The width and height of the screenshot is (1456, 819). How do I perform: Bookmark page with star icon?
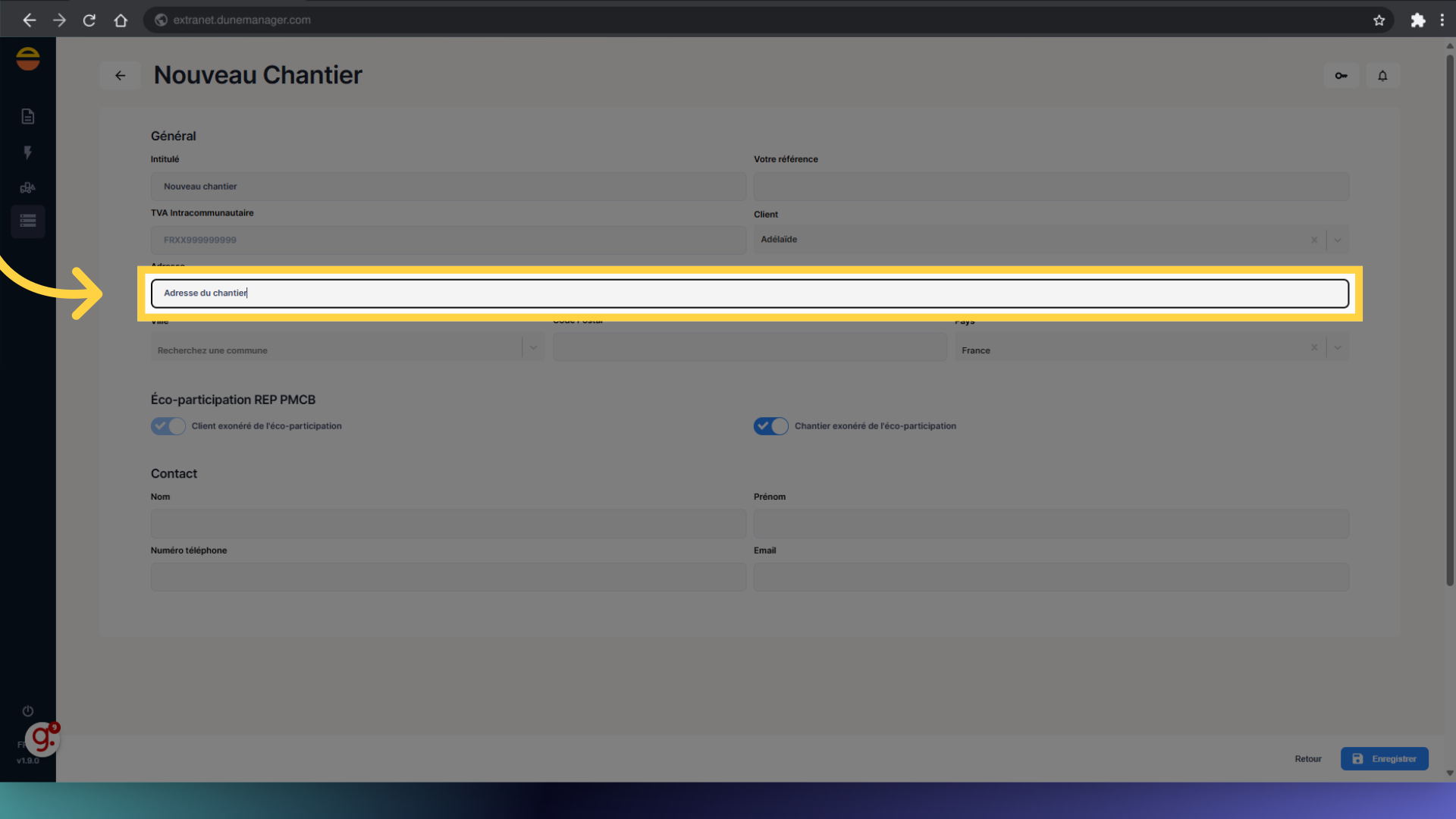point(1379,20)
